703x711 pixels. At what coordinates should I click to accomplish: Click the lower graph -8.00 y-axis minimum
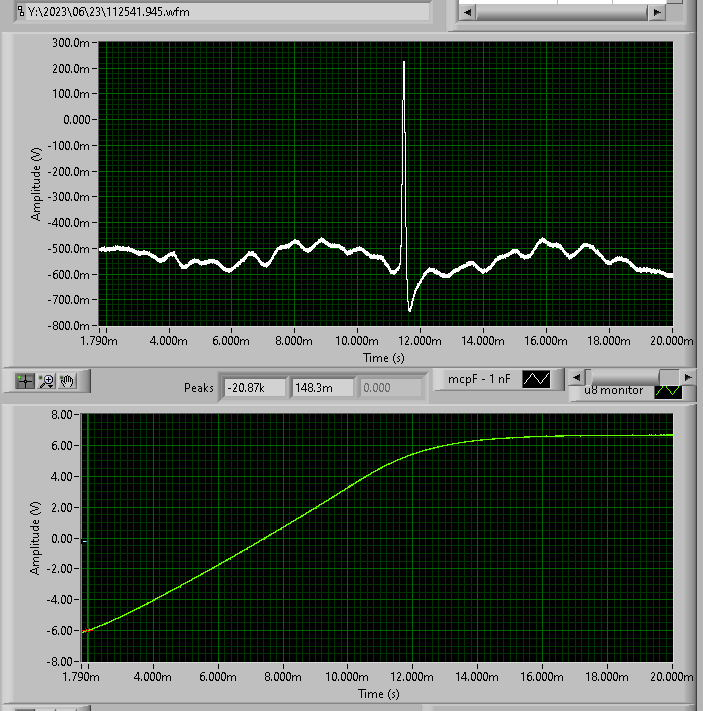[60, 662]
